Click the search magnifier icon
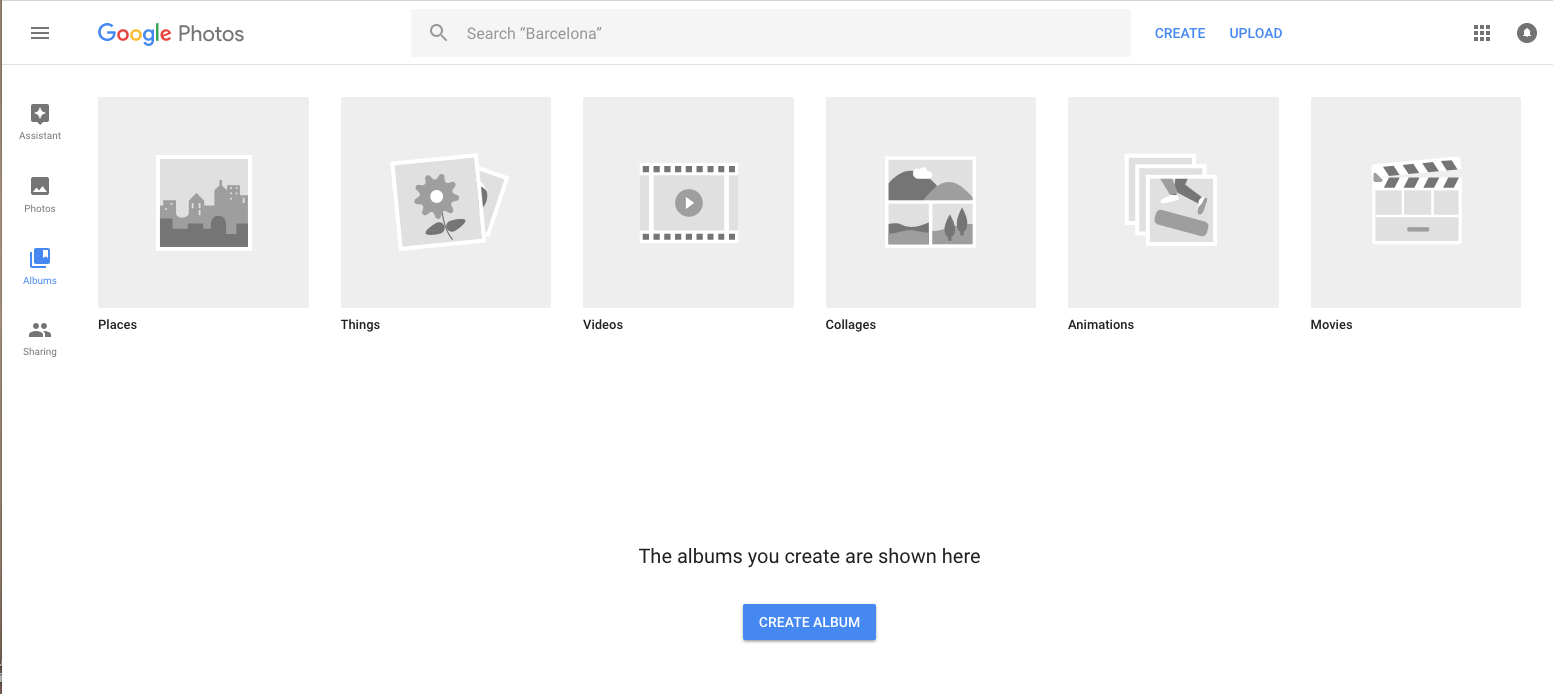Screen dimensions: 1553x694 pyautogui.click(x=438, y=33)
